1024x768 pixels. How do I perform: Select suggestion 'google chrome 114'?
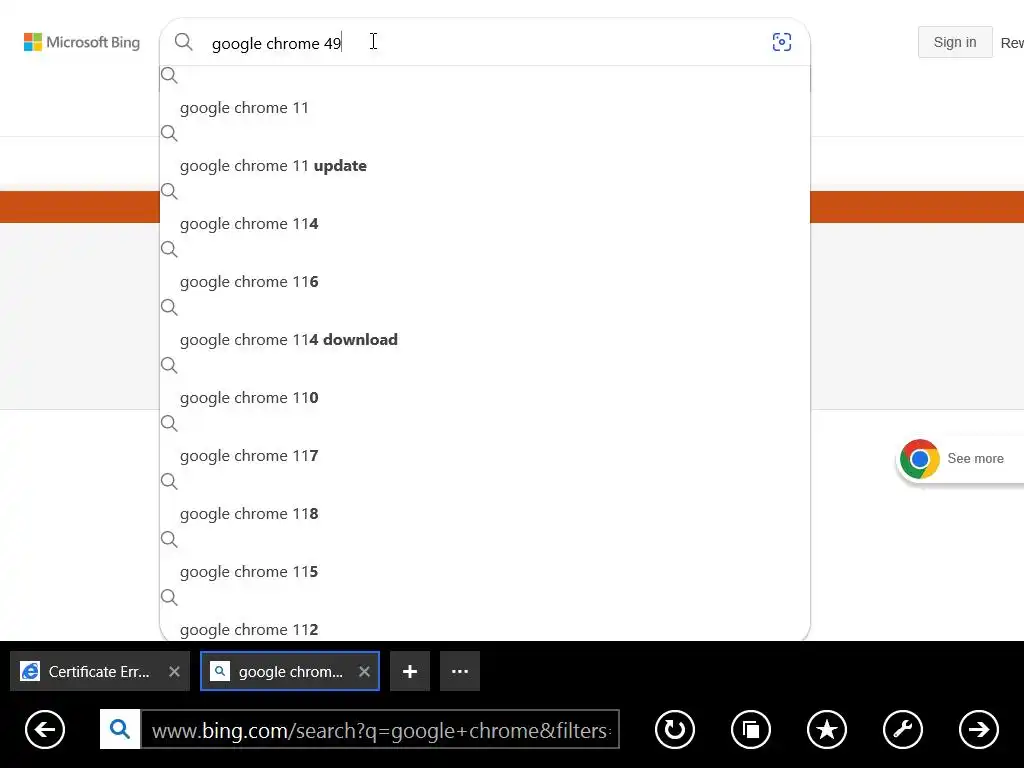tap(485, 224)
